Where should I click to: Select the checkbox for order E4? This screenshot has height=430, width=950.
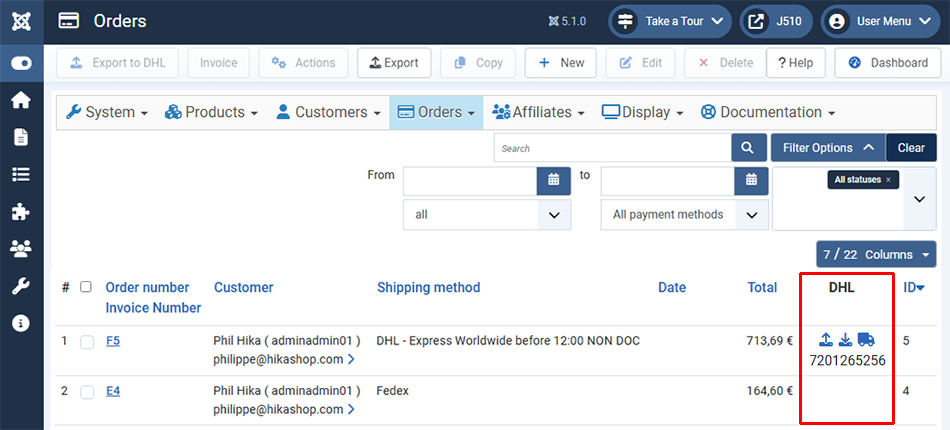(87, 392)
